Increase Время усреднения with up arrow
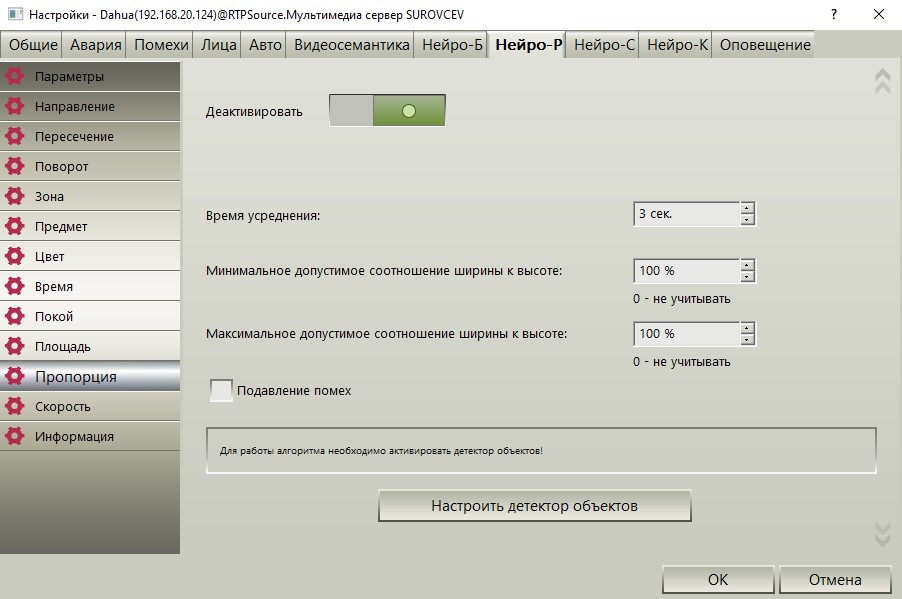 click(747, 208)
